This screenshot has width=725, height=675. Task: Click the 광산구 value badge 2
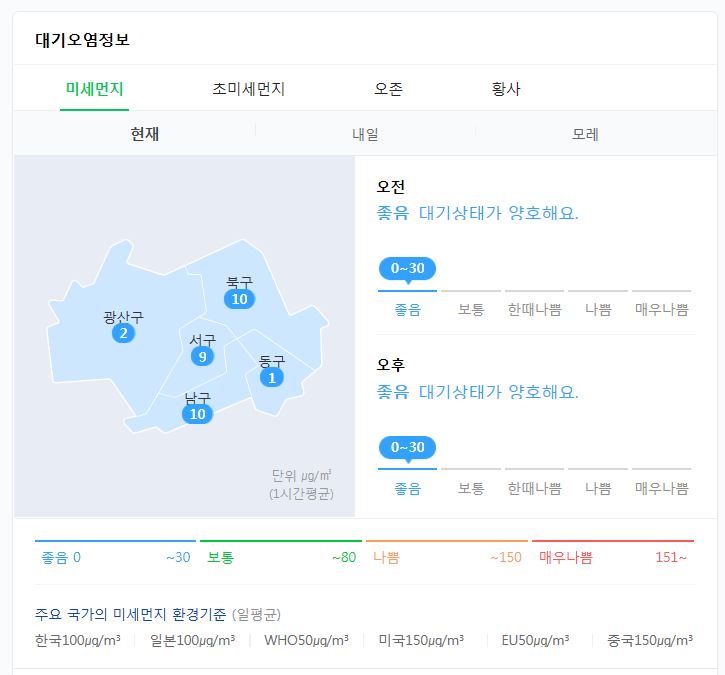pyautogui.click(x=123, y=333)
